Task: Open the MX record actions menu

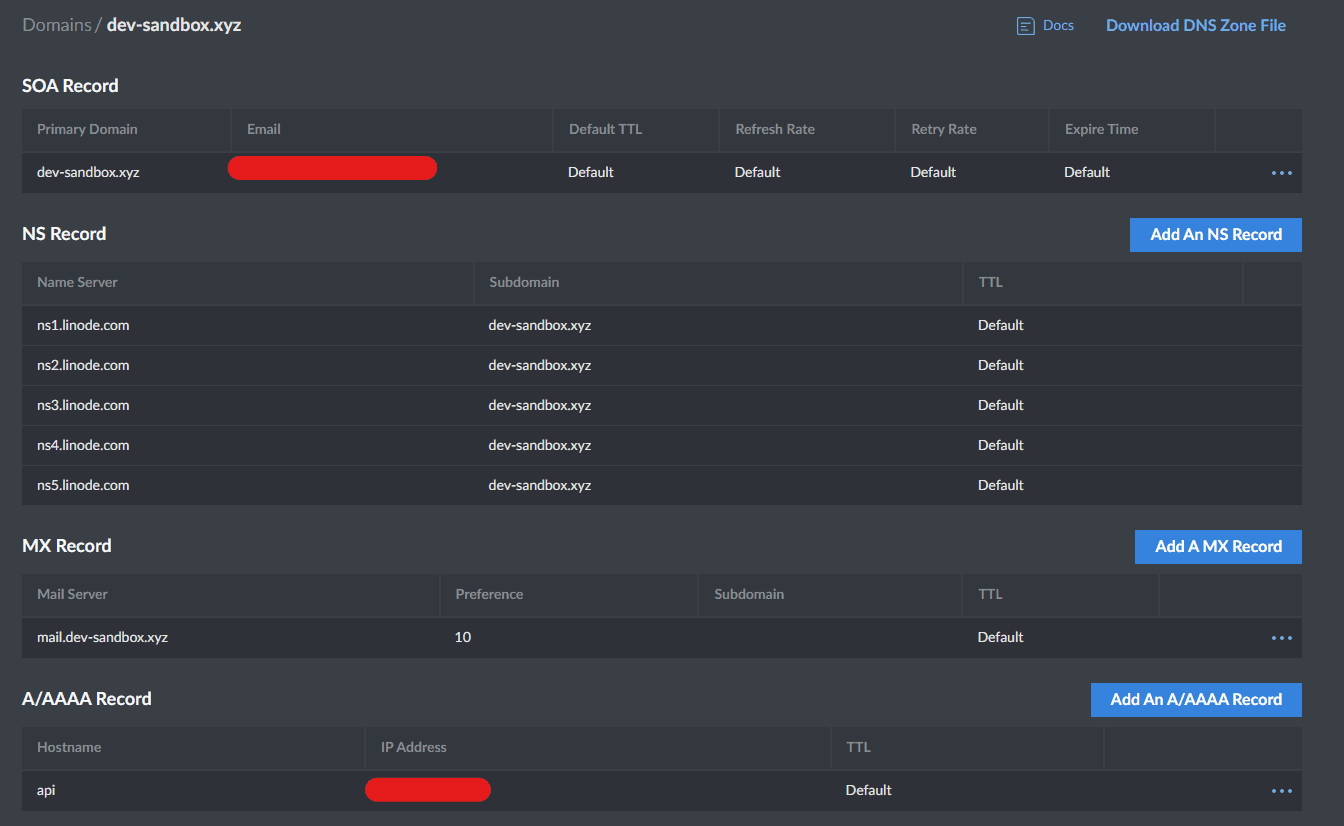Action: [x=1281, y=638]
